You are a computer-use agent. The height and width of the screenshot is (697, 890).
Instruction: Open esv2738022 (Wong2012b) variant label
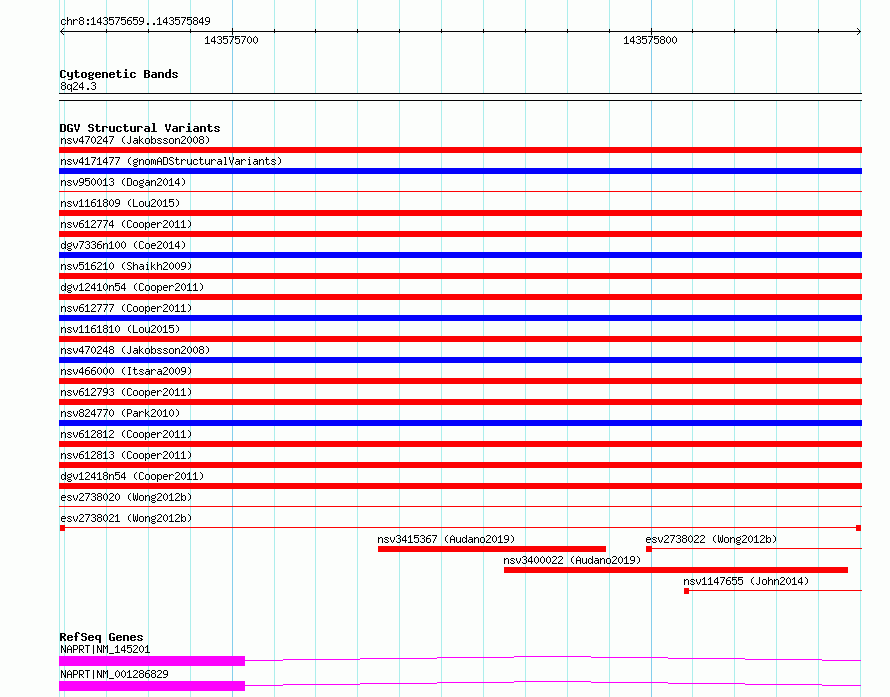[711, 539]
